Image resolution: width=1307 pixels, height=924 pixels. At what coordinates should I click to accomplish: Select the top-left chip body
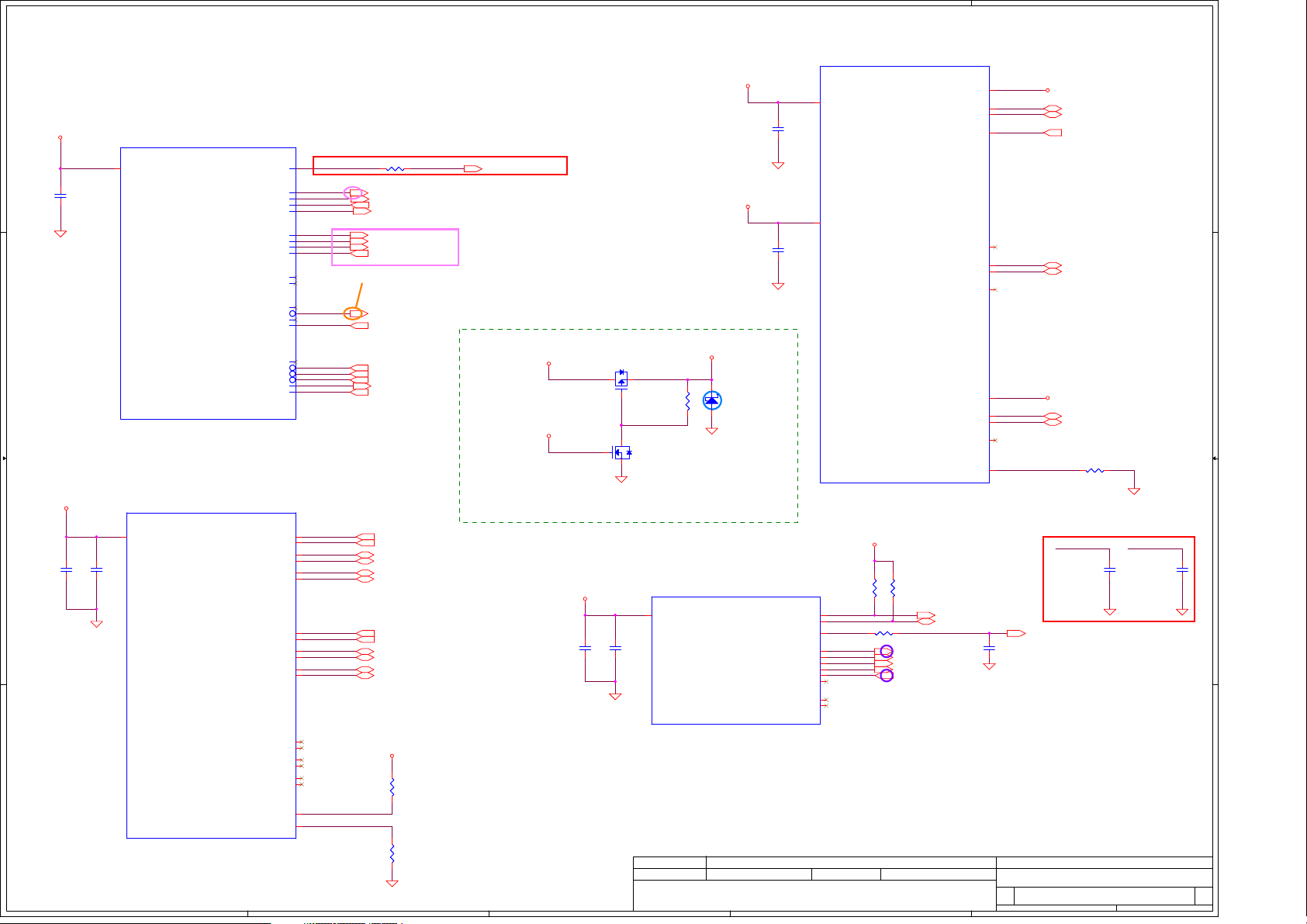click(208, 283)
